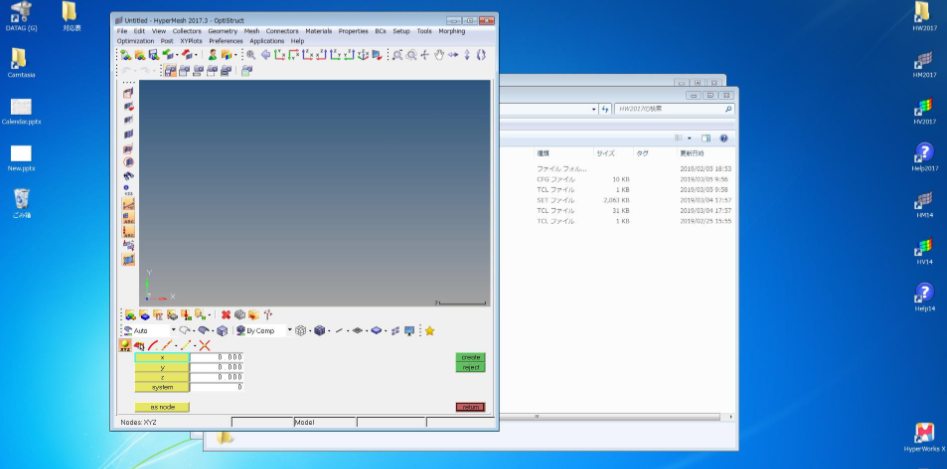The image size is (947, 469).
Task: Click the Numbers ID icon in sidebar
Action: (x=128, y=190)
